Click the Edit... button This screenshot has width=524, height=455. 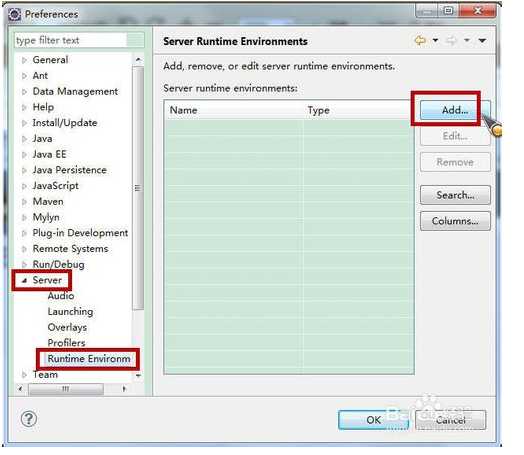coord(455,136)
